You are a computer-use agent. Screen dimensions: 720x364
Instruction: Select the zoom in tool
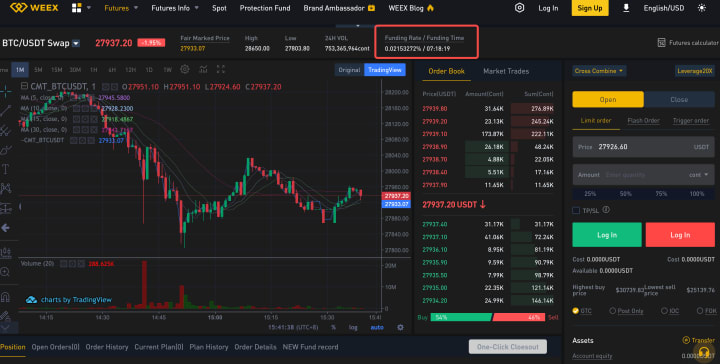[6, 272]
